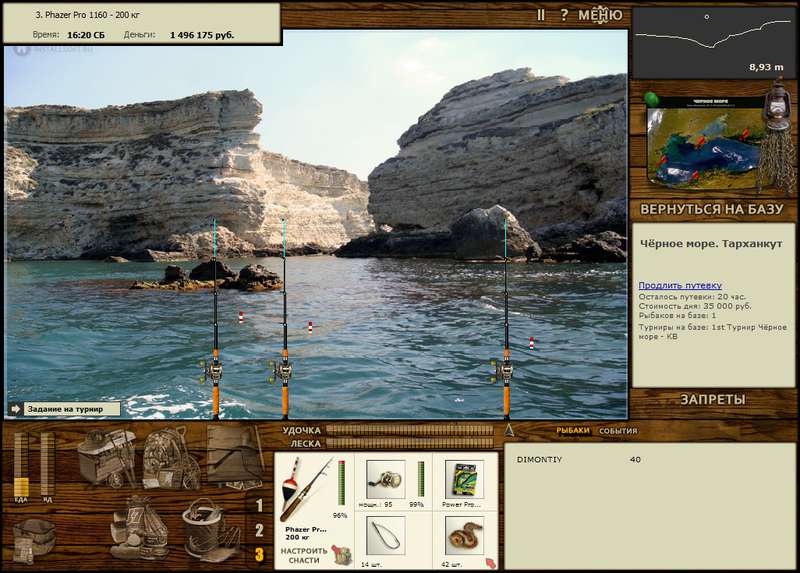Click the мощн.: 95 reel power label
This screenshot has width=800, height=573.
376,505
